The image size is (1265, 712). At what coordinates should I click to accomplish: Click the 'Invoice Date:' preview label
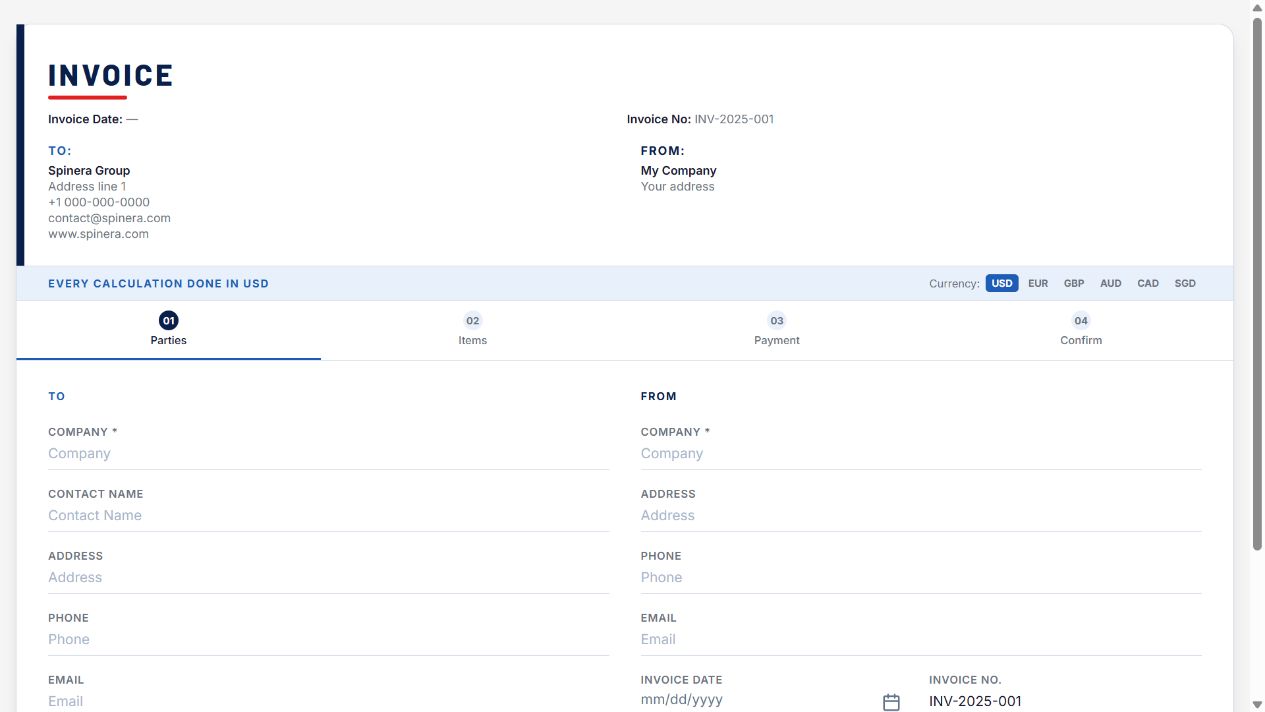click(x=85, y=119)
